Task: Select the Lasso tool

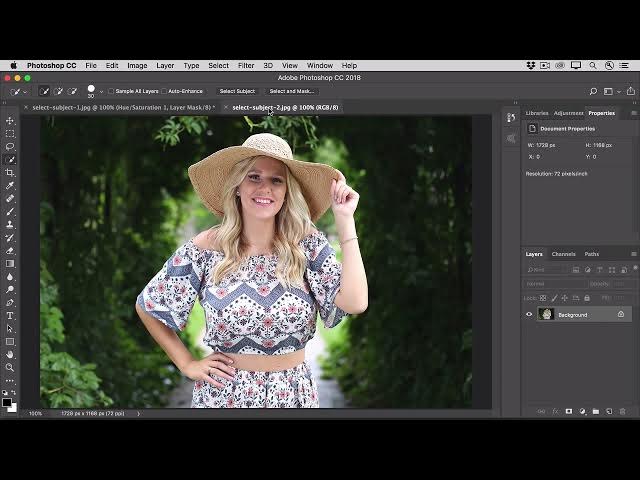Action: coord(10,146)
